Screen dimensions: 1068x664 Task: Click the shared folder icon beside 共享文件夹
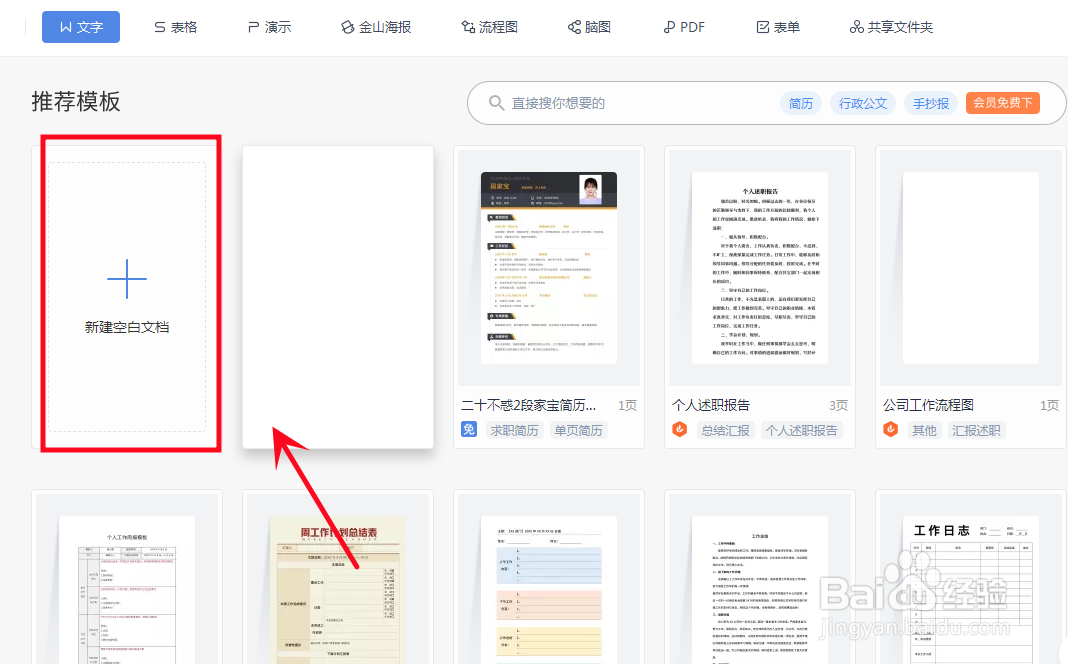(x=857, y=27)
